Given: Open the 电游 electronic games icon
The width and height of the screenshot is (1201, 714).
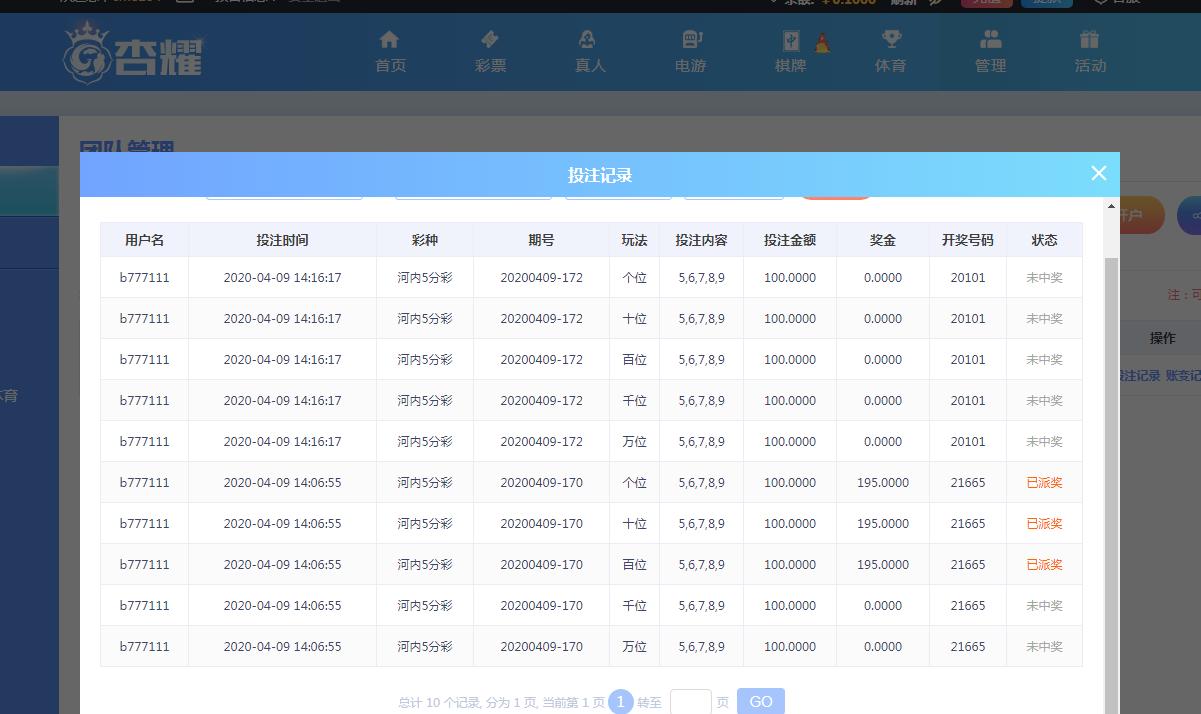Looking at the screenshot, I should [691, 40].
